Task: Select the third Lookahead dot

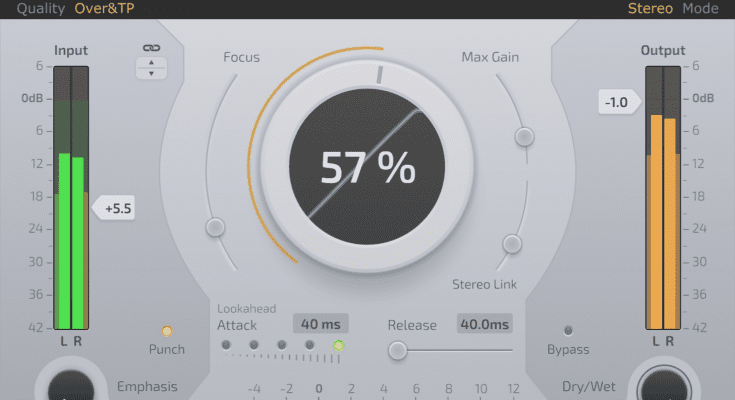Action: pyautogui.click(x=282, y=346)
